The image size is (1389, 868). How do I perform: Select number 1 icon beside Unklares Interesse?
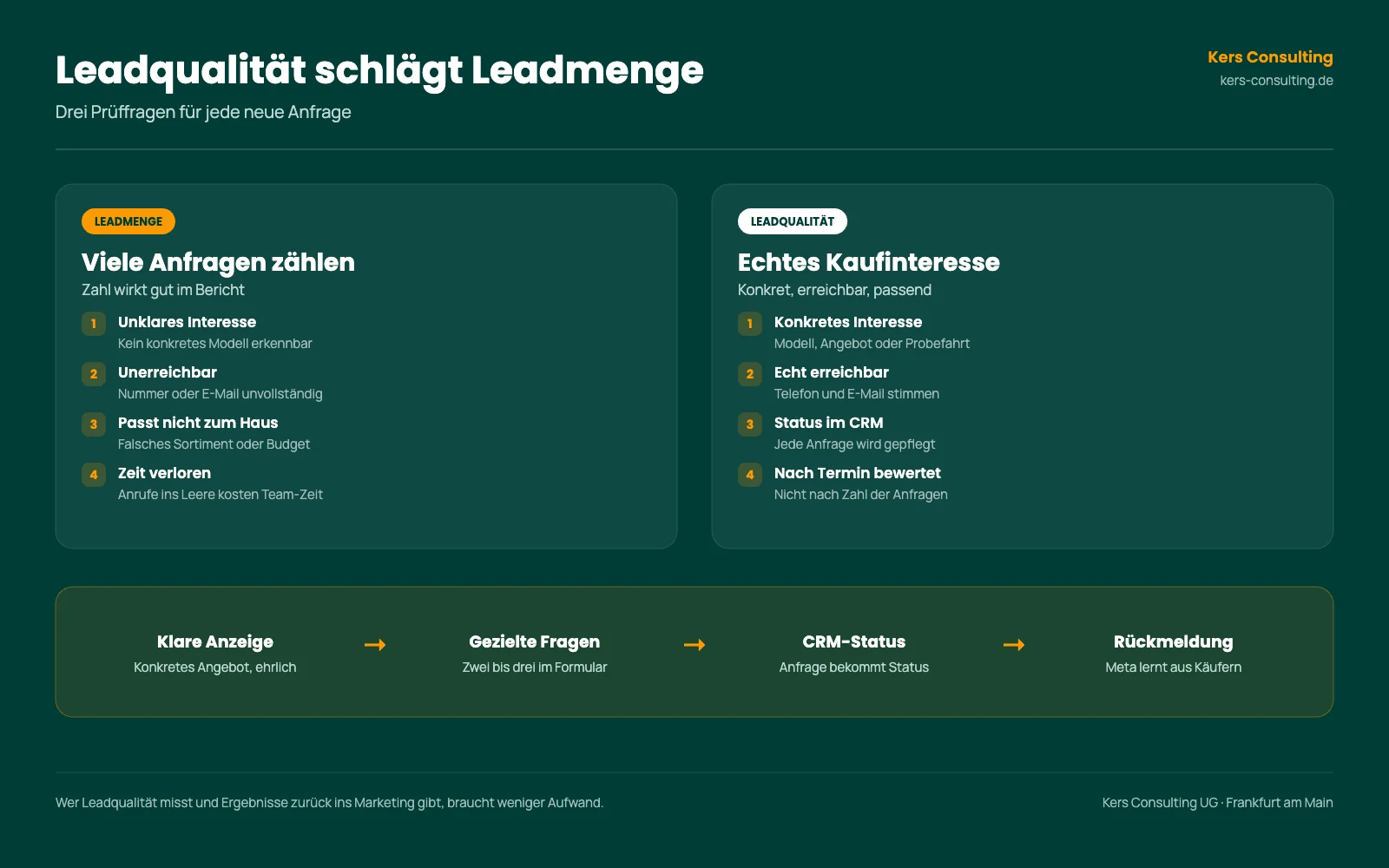click(94, 324)
